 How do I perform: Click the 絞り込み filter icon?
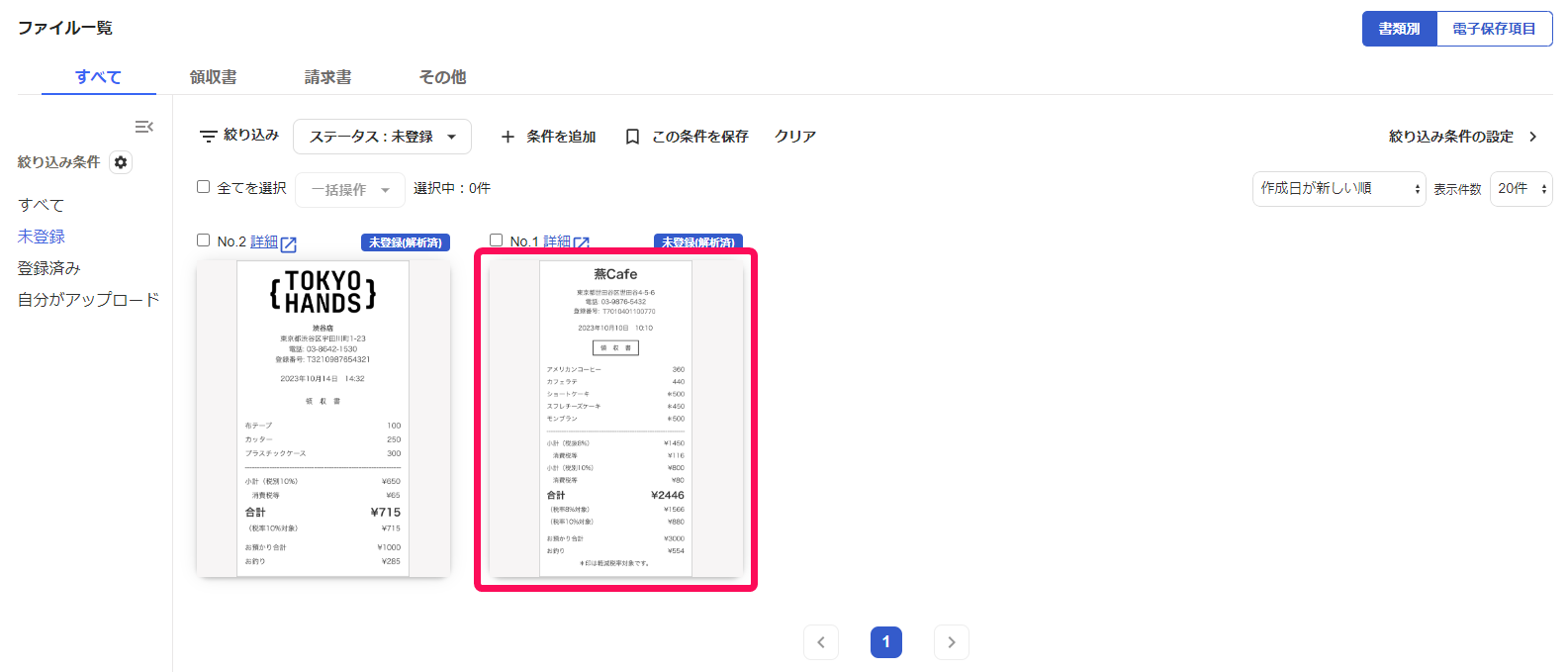[209, 137]
